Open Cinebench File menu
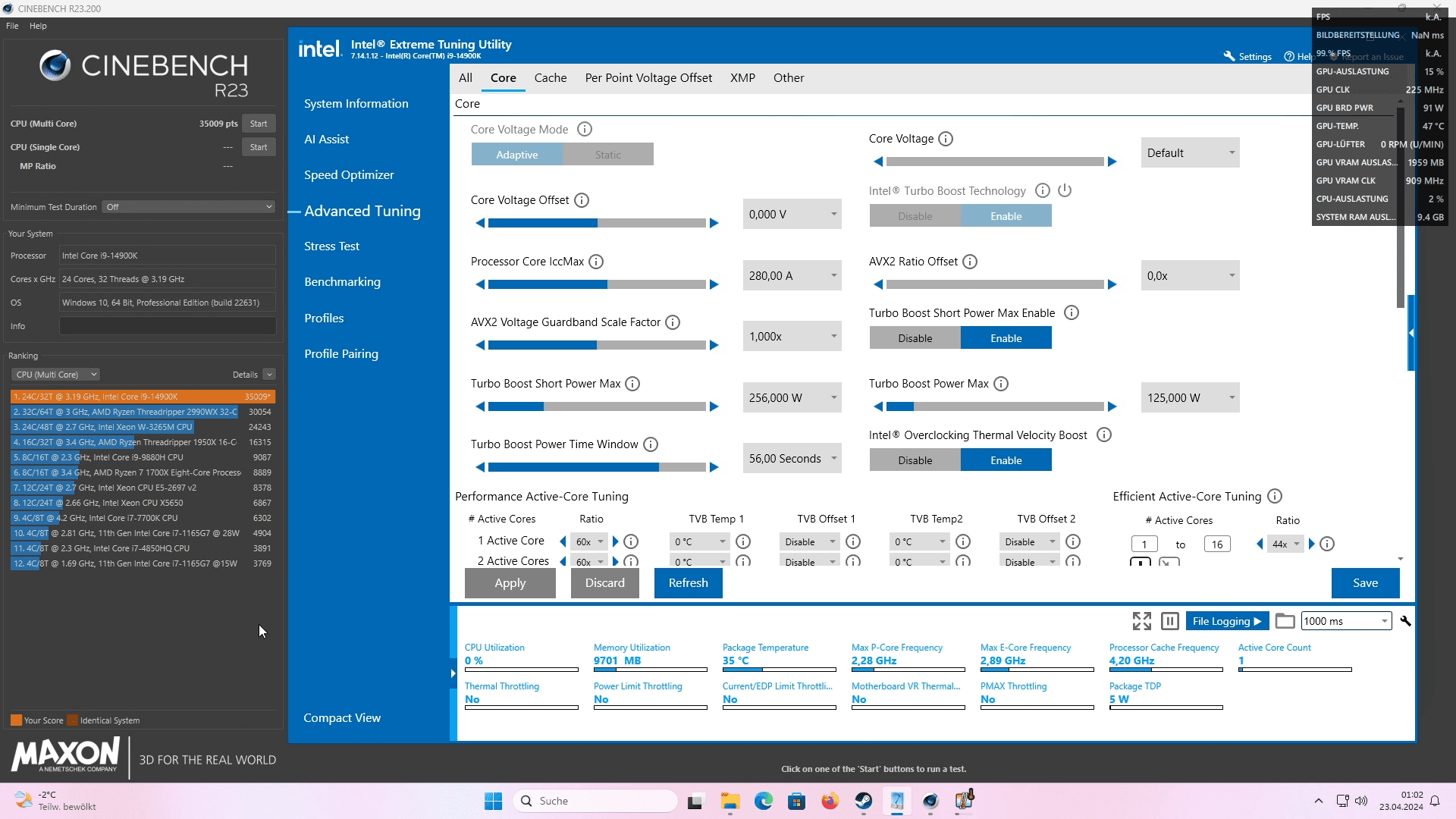The width and height of the screenshot is (1456, 819). (12, 26)
